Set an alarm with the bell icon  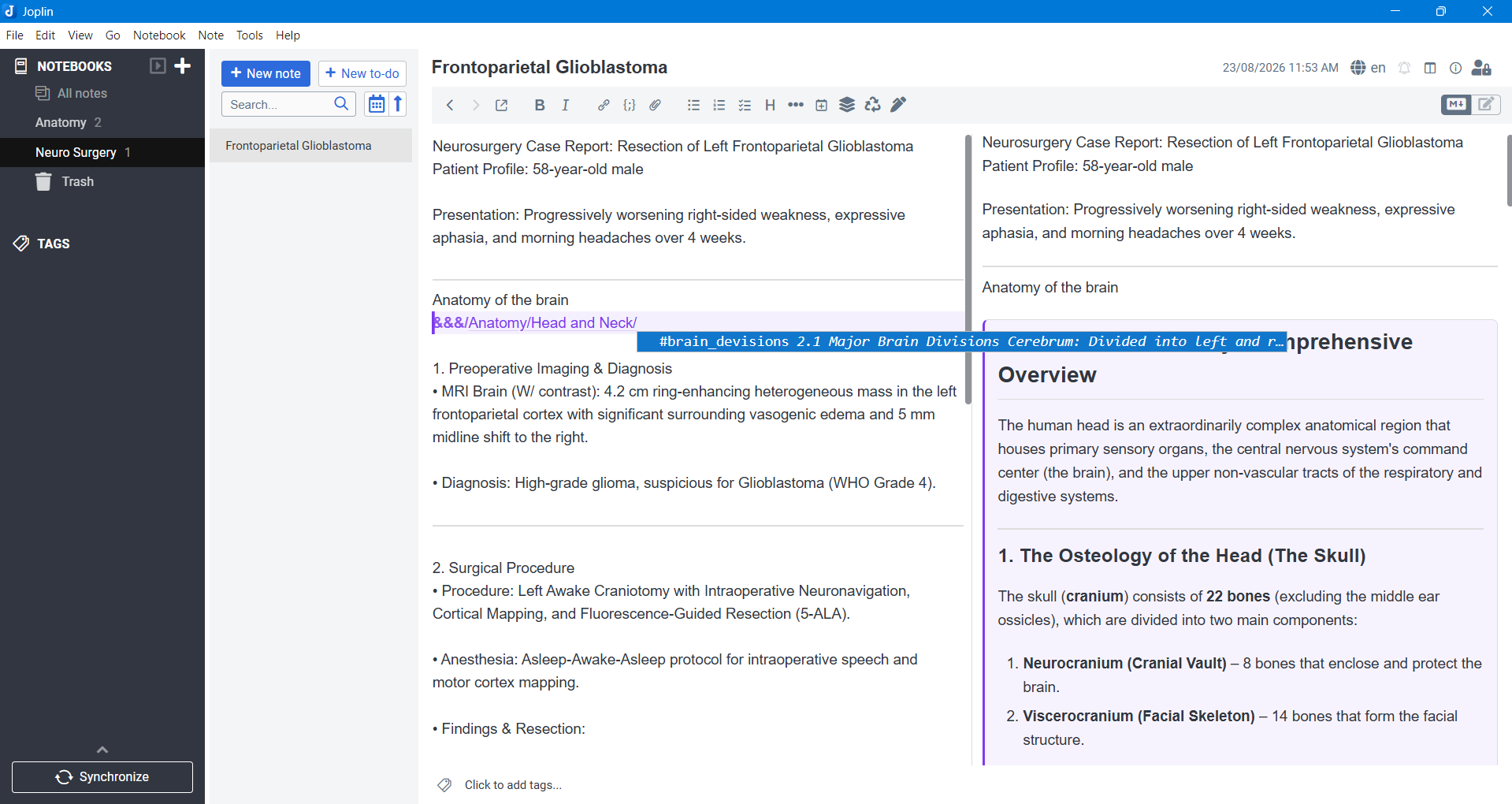tap(1405, 68)
